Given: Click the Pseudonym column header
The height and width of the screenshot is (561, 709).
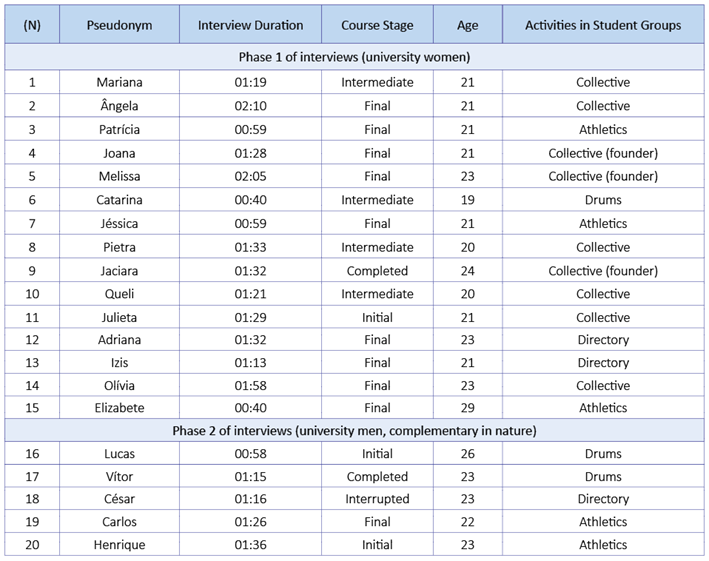Looking at the screenshot, I should pyautogui.click(x=119, y=25).
